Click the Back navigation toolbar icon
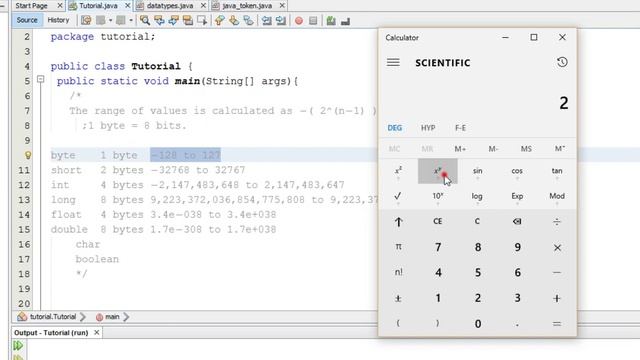640x360 pixels. (x=100, y=20)
